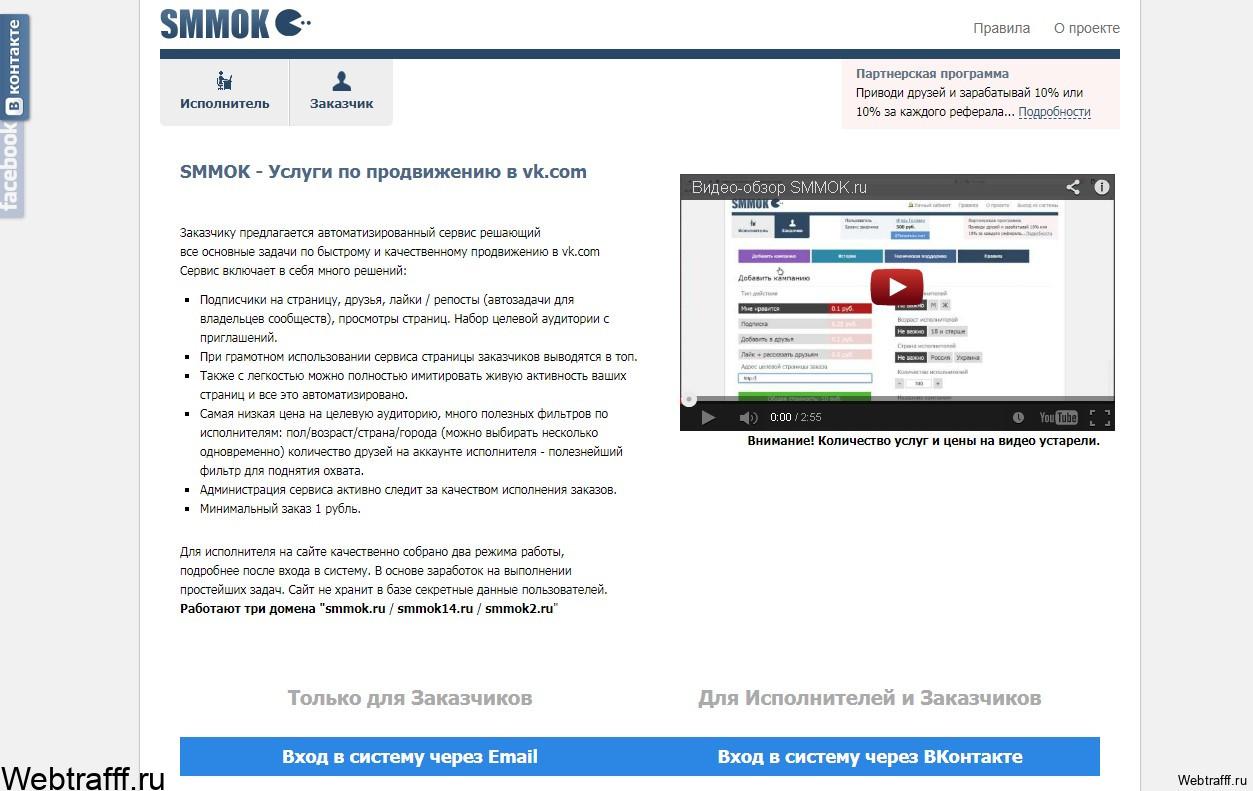Select the Исполнитель tab
Screen dimensions: 1253x791
225,92
